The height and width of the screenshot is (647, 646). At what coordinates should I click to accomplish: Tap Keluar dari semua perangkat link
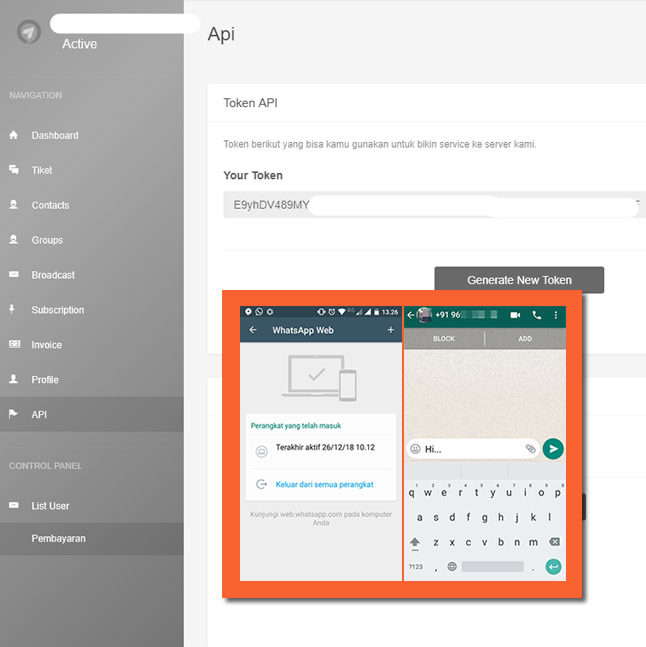(324, 484)
